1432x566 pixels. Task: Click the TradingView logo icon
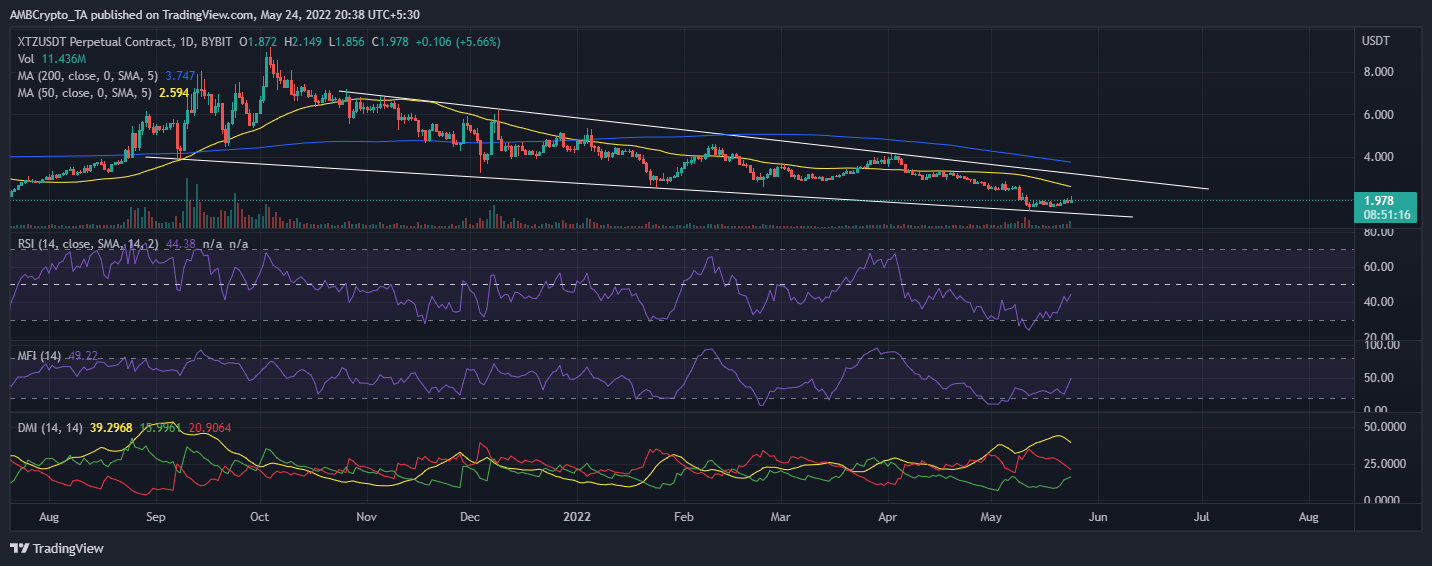click(x=20, y=548)
